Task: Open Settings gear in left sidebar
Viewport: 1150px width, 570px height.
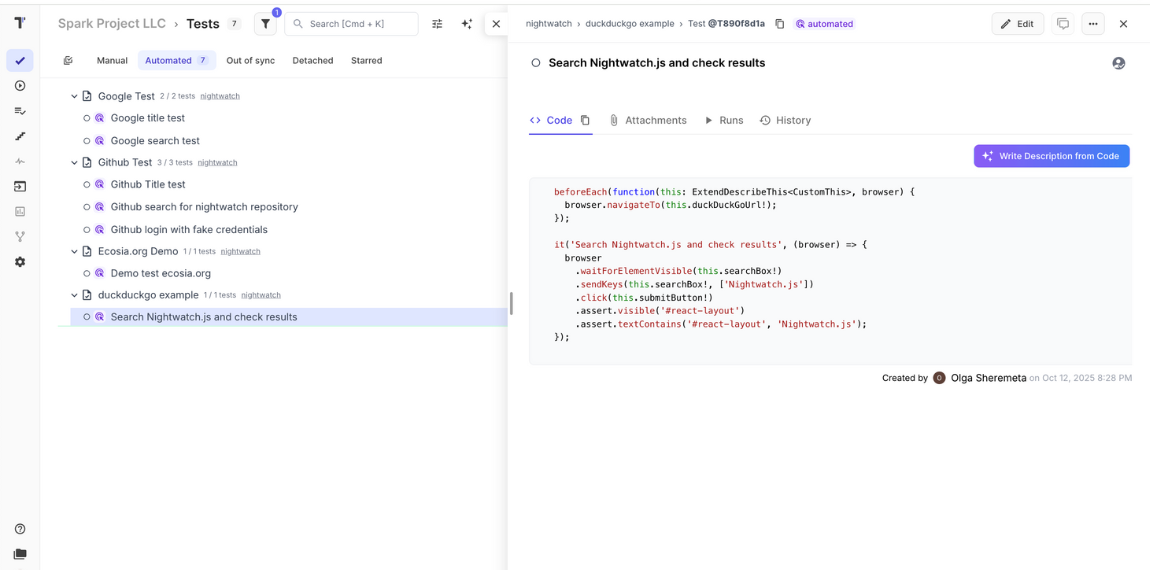Action: [20, 262]
